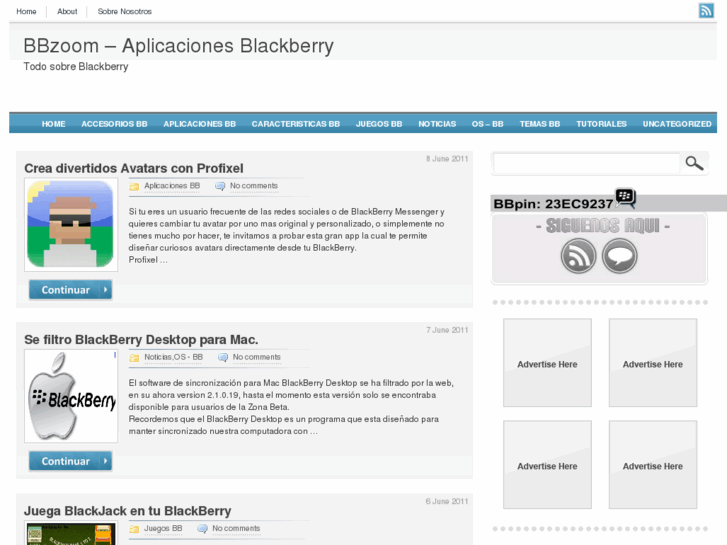This screenshot has width=727, height=545.
Task: Open OS – BB category
Action: pos(487,124)
